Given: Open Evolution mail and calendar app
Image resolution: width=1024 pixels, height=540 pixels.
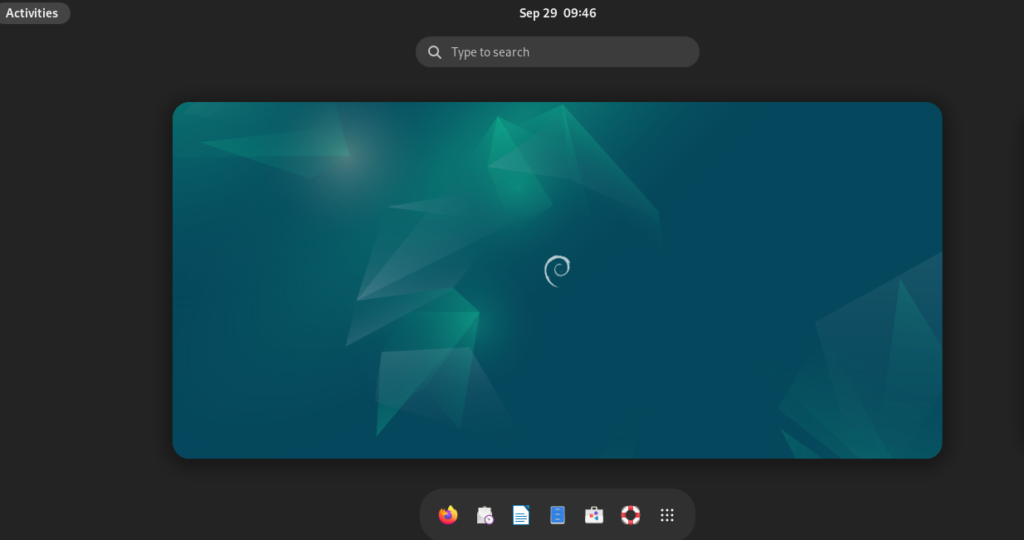Looking at the screenshot, I should [x=485, y=515].
